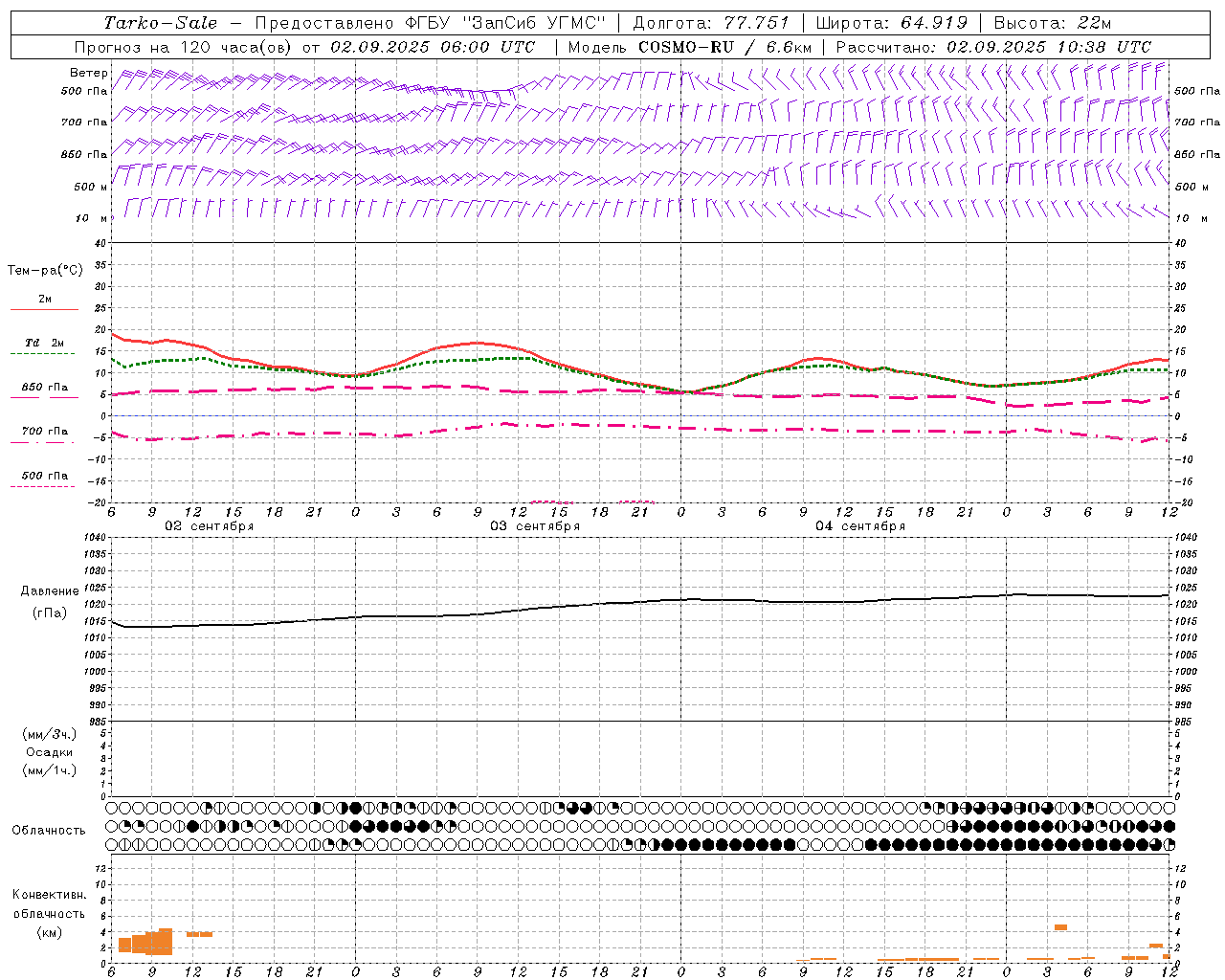Image resolution: width=1225 pixels, height=980 pixels.
Task: Click the '2м' temperature legend entry
Action: tap(45, 300)
